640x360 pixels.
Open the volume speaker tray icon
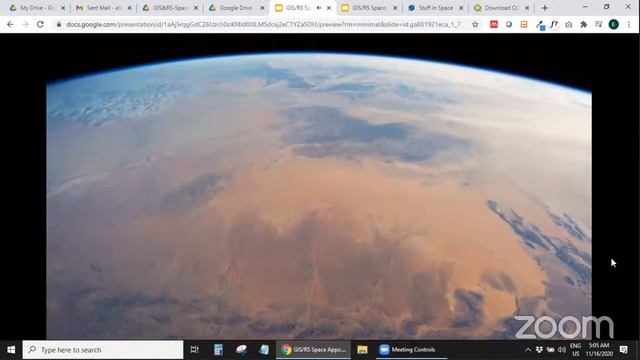[562, 350]
